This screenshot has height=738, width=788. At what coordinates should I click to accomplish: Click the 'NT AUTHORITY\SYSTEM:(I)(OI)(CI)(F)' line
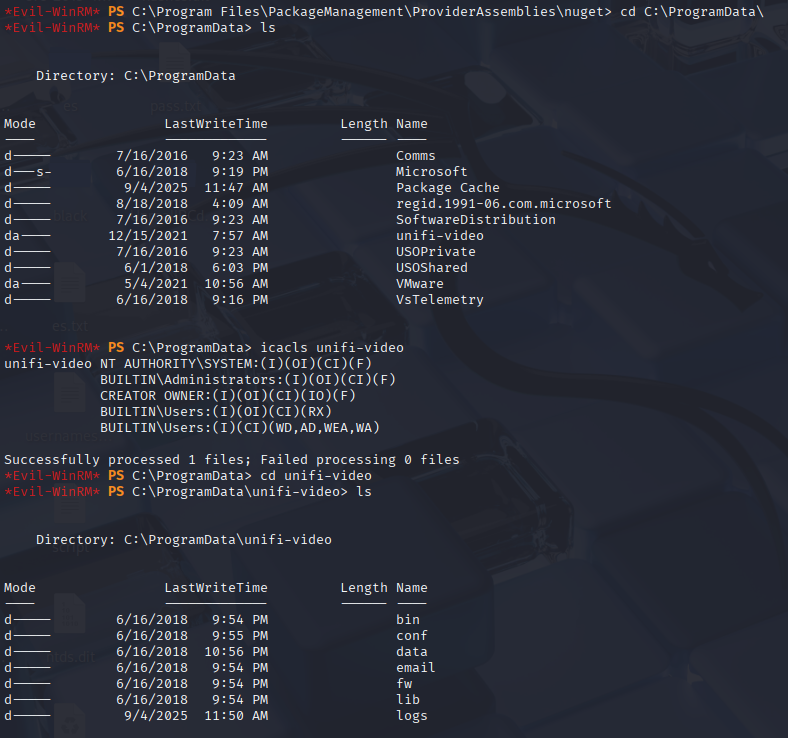point(236,364)
